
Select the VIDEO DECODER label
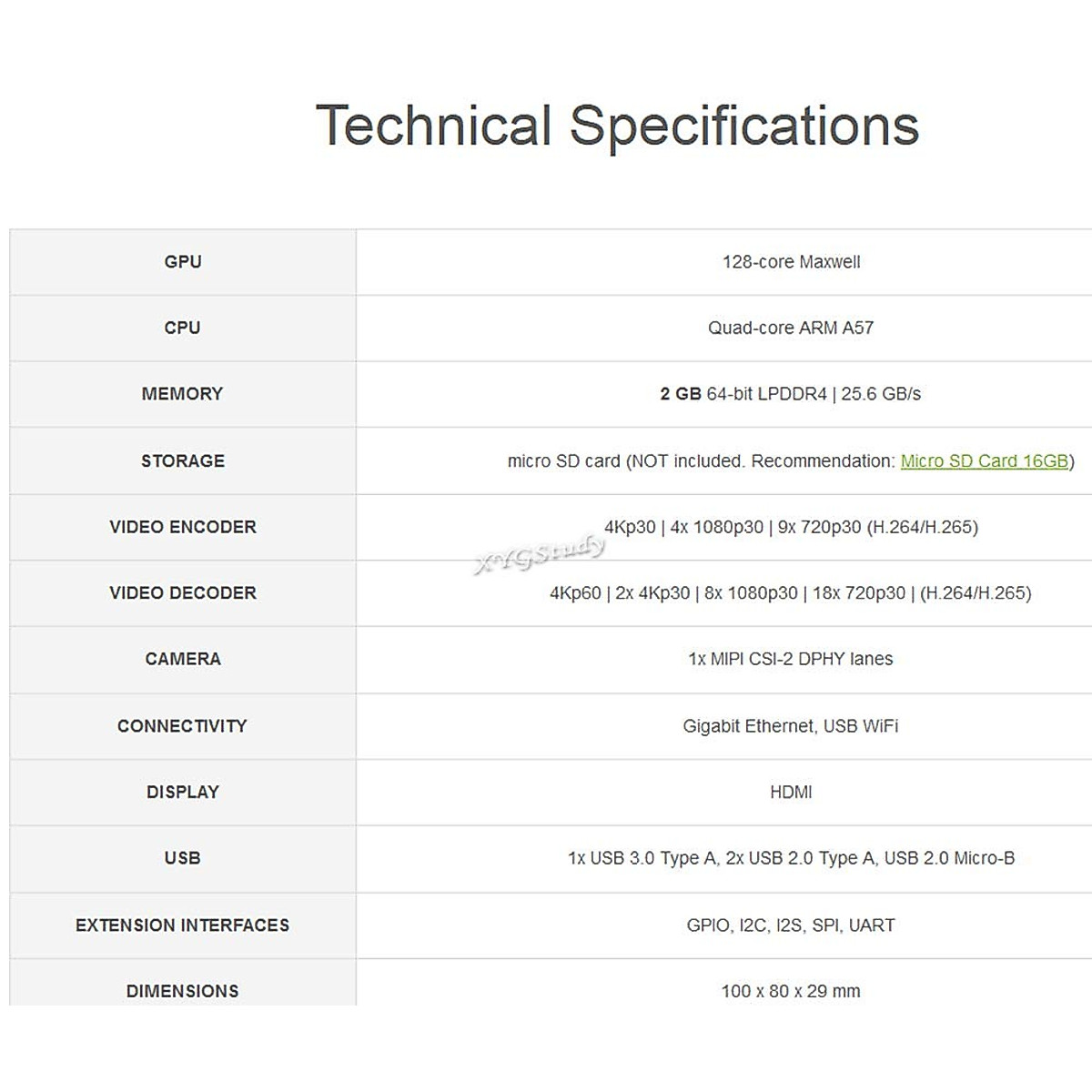[x=183, y=593]
